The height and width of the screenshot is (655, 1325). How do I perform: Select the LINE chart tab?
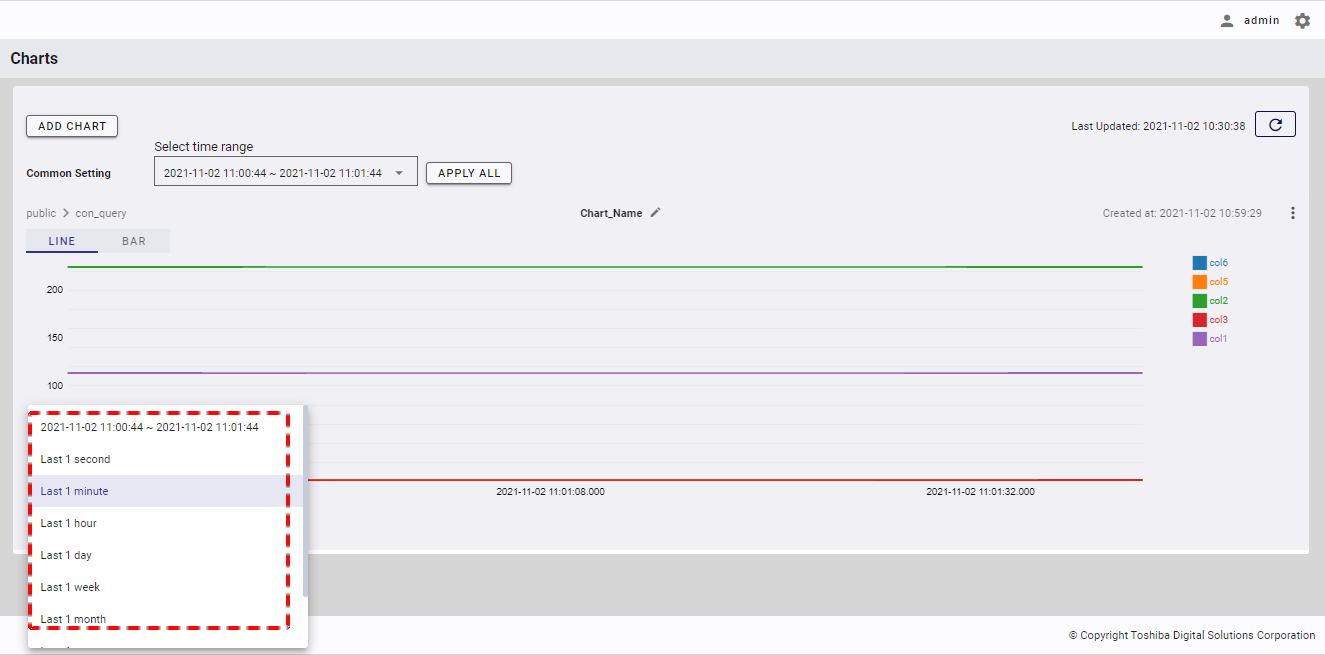(x=62, y=241)
